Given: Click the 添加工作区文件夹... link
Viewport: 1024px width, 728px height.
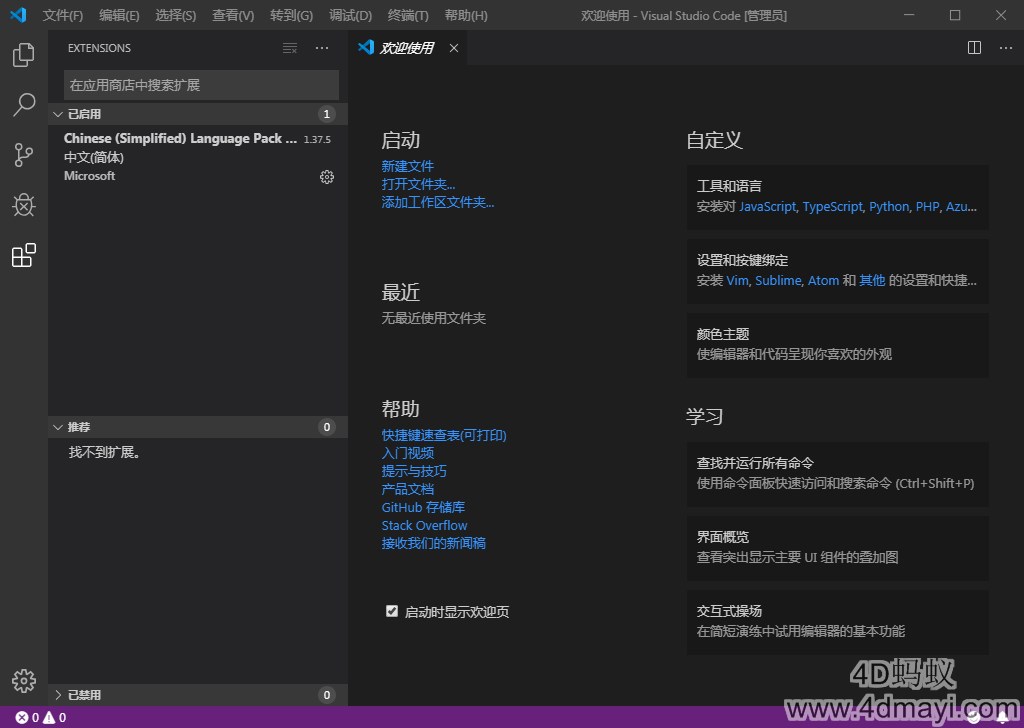Looking at the screenshot, I should [438, 202].
